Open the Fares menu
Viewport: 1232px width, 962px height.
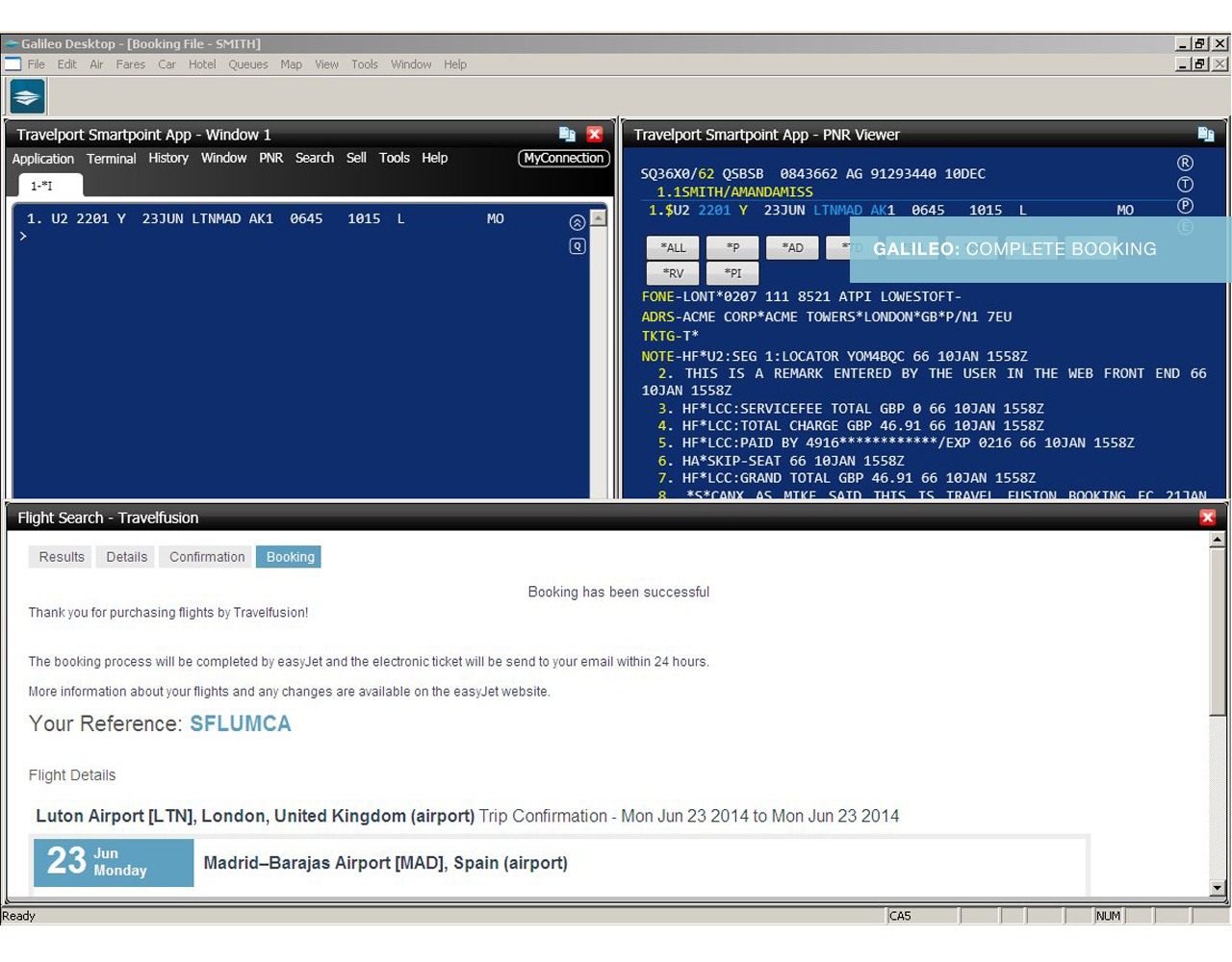(131, 64)
